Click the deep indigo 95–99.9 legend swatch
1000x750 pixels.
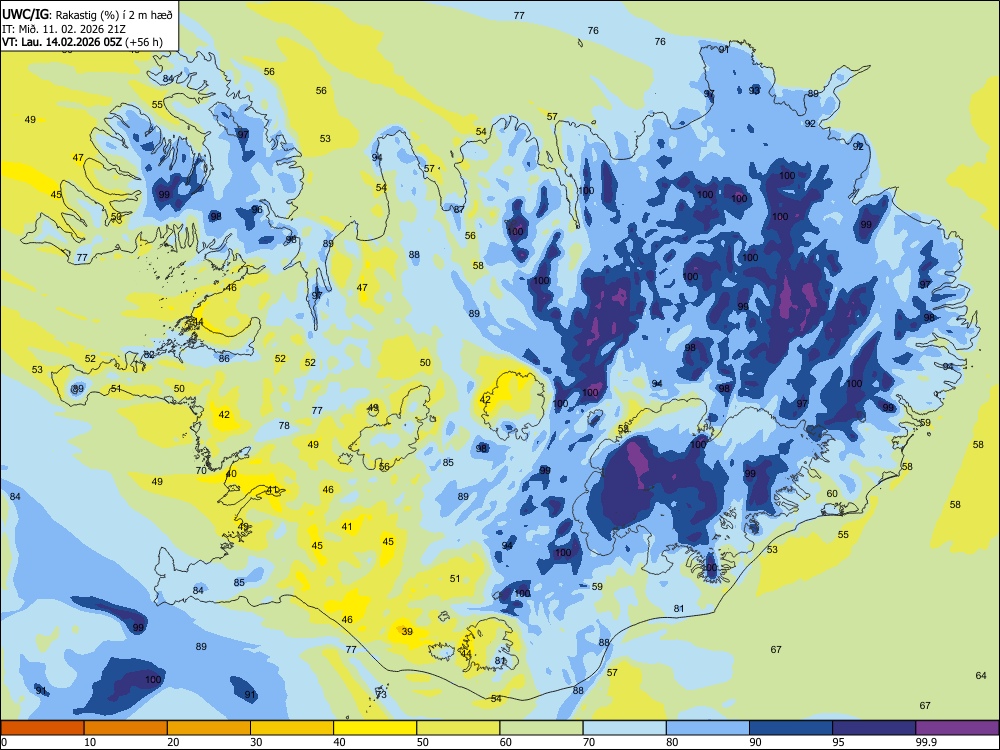(874, 728)
